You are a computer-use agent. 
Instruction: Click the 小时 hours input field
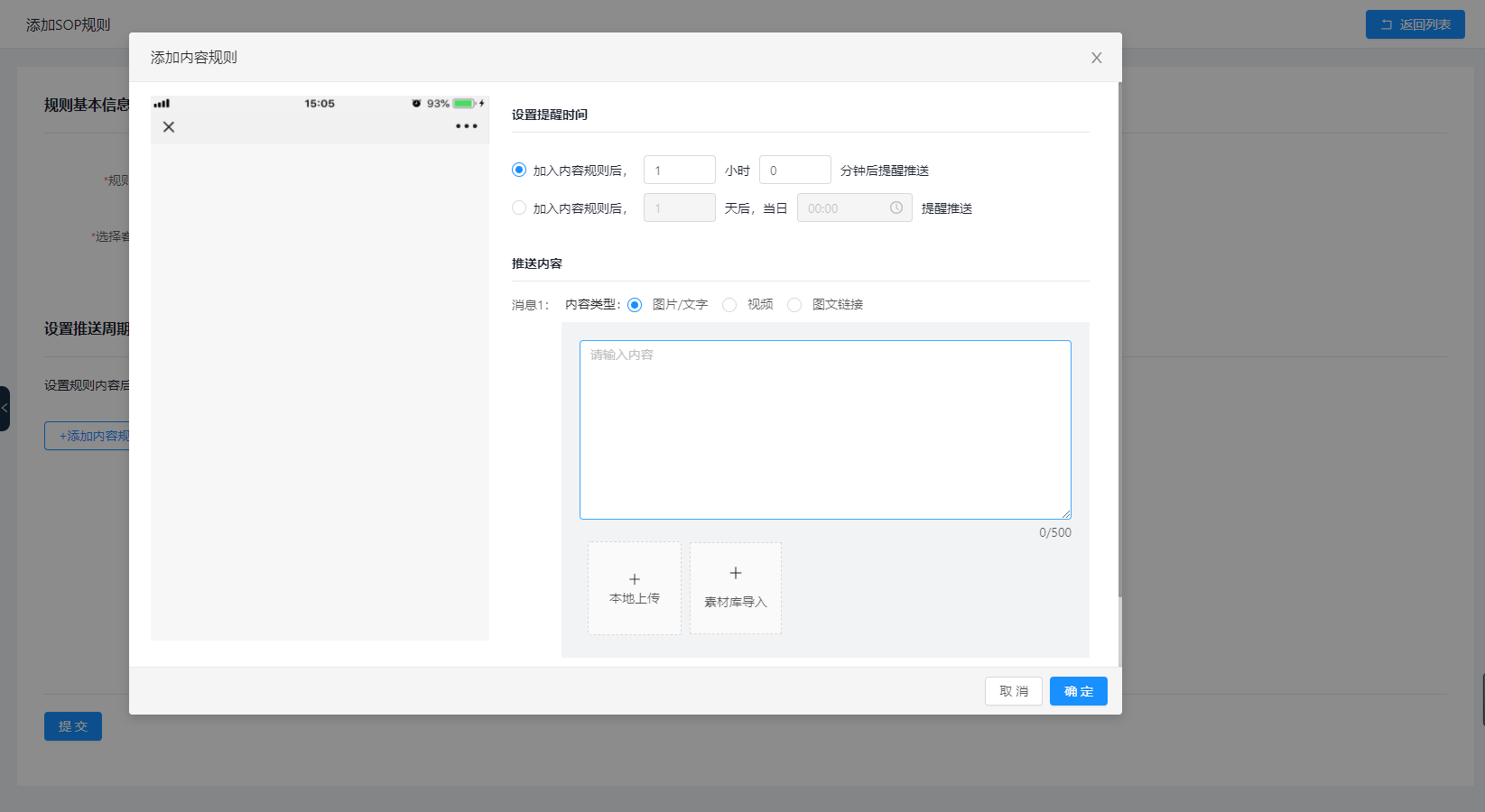click(x=680, y=170)
